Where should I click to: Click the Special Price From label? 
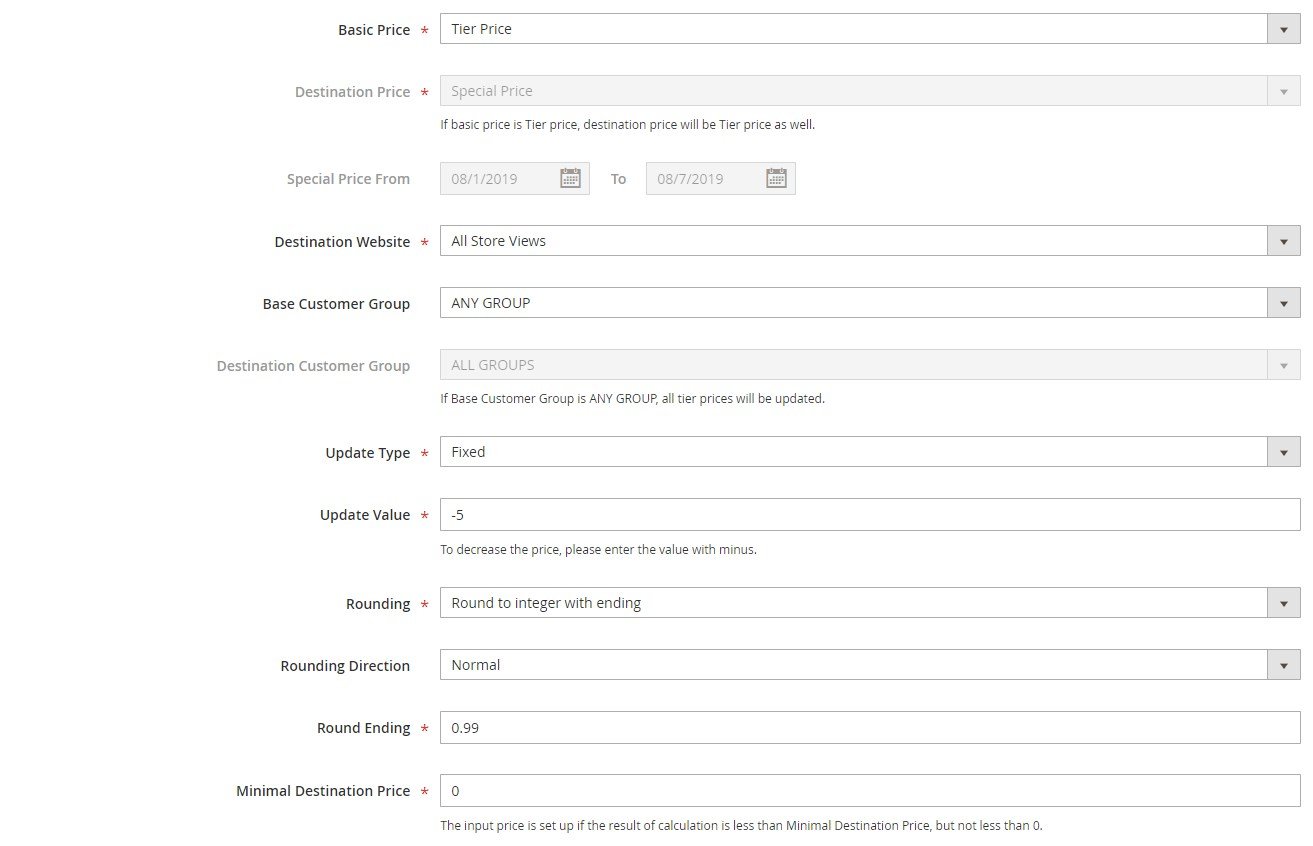pyautogui.click(x=348, y=179)
